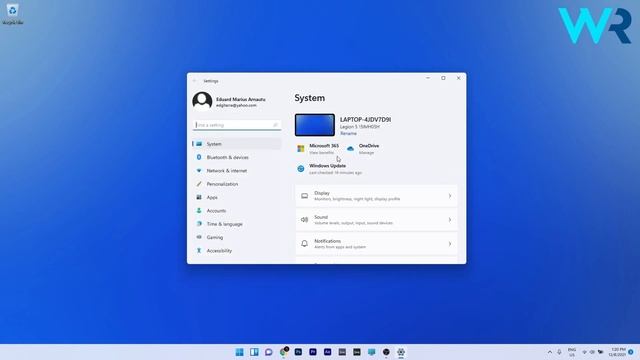Image resolution: width=640 pixels, height=360 pixels.
Task: Launch After Effects from the taskbar
Action: (x=327, y=352)
